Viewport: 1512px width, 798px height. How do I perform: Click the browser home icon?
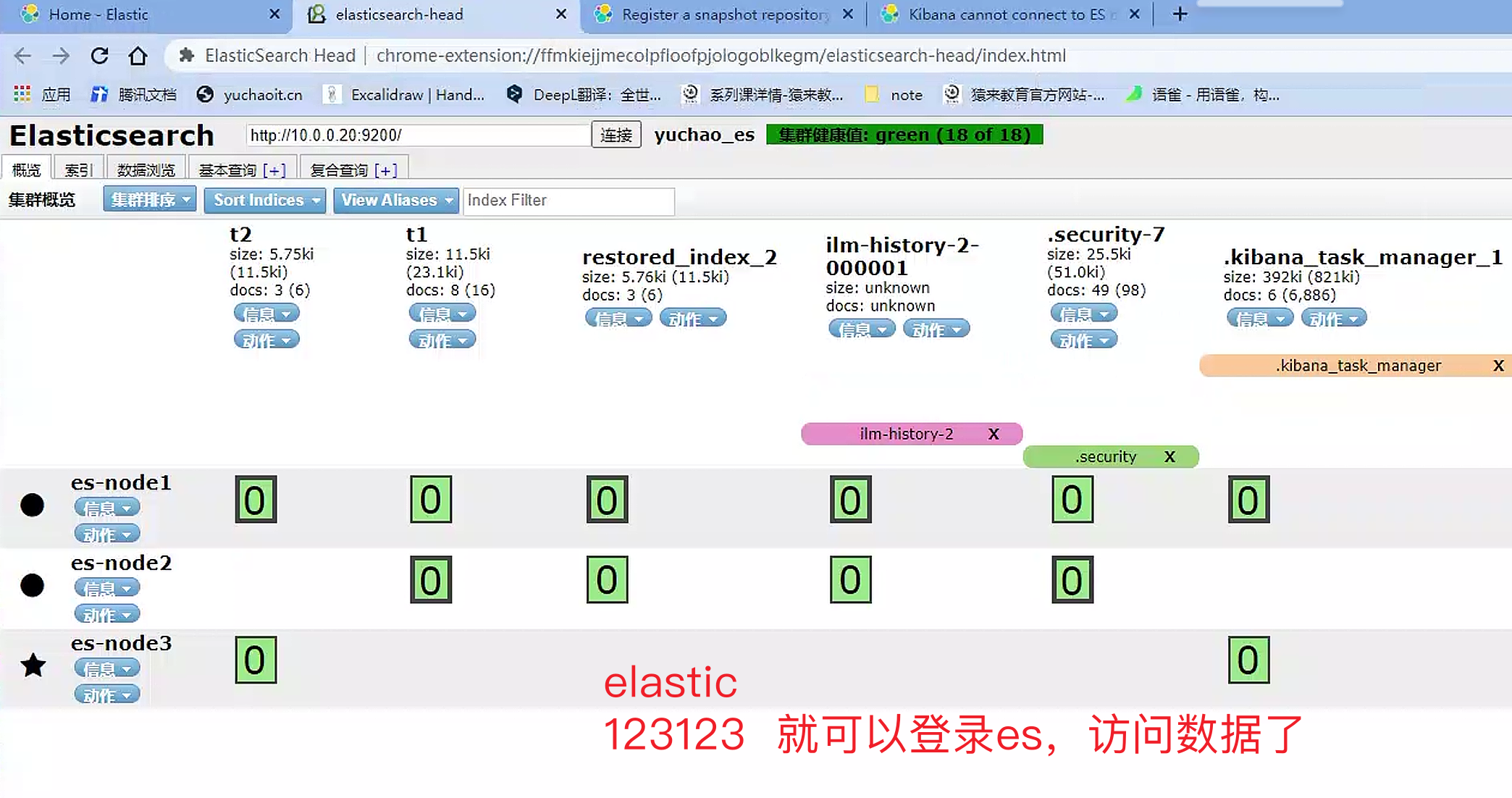138,56
